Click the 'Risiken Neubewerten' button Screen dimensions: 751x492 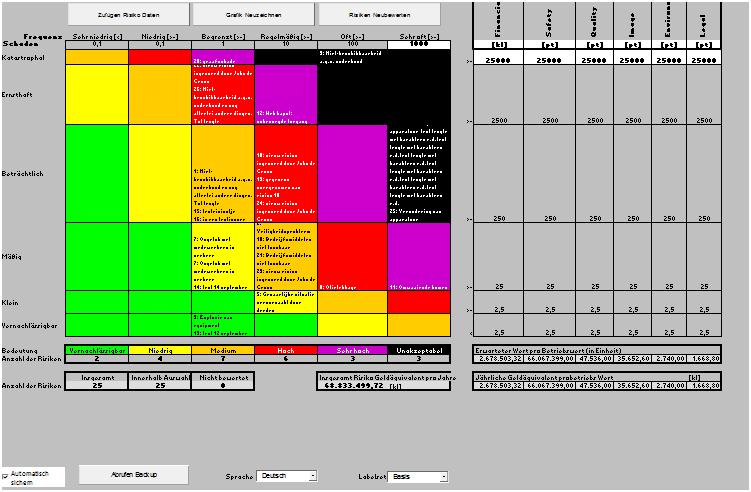coord(379,15)
